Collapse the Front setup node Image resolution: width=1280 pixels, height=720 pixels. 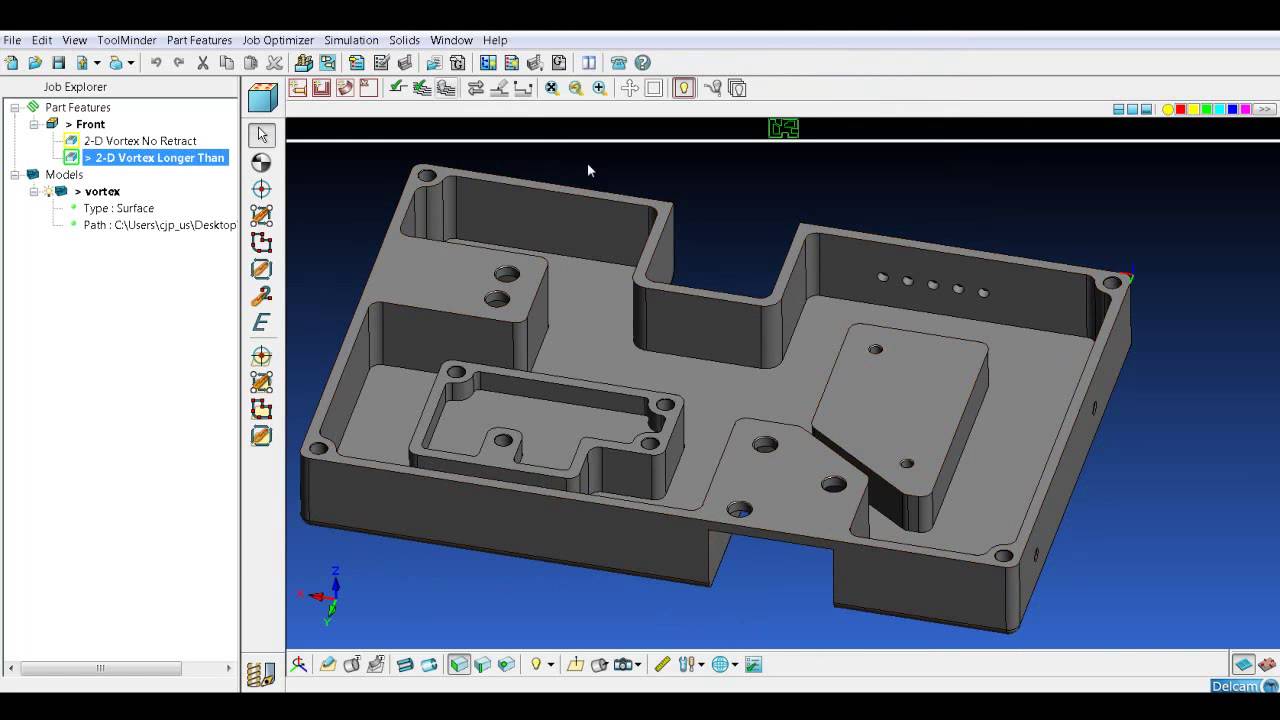point(34,124)
